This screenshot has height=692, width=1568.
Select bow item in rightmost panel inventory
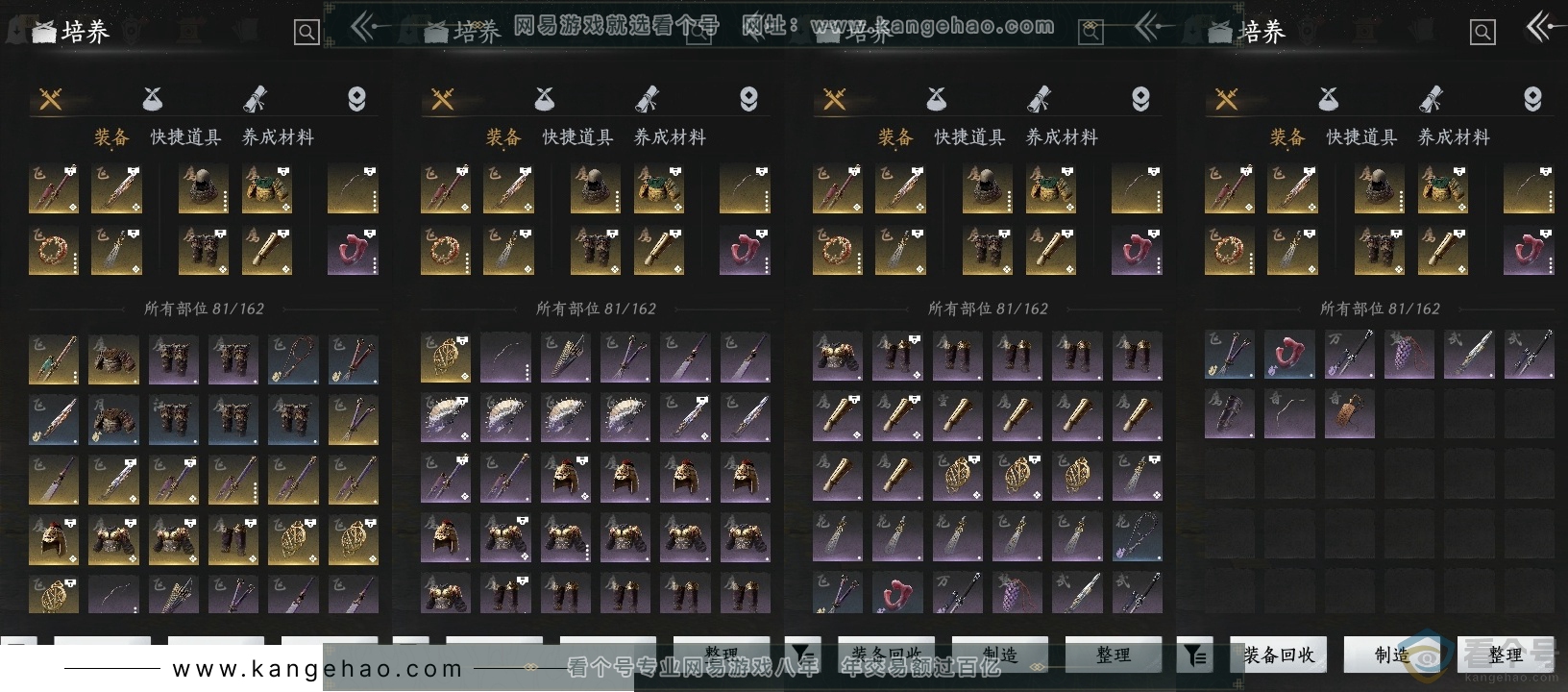pyautogui.click(x=1289, y=413)
